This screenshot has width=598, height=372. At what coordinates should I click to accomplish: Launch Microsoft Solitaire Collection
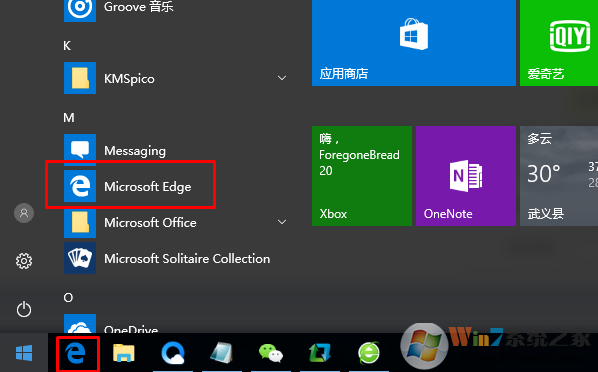click(175, 258)
